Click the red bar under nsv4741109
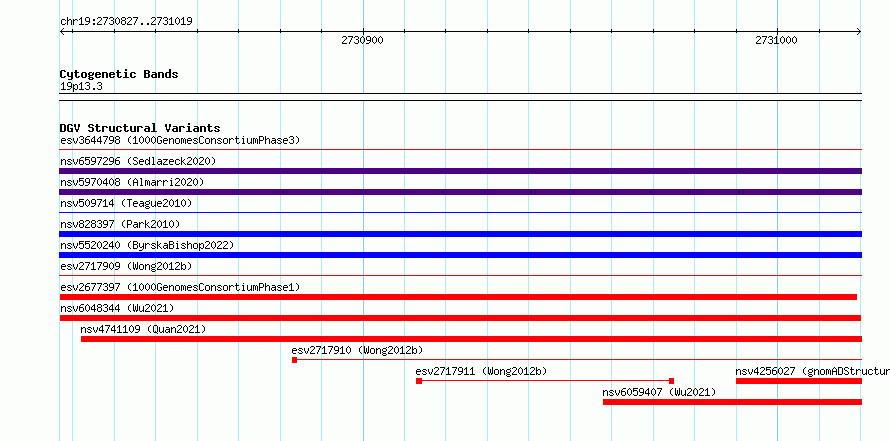Image resolution: width=890 pixels, height=441 pixels. pyautogui.click(x=471, y=339)
